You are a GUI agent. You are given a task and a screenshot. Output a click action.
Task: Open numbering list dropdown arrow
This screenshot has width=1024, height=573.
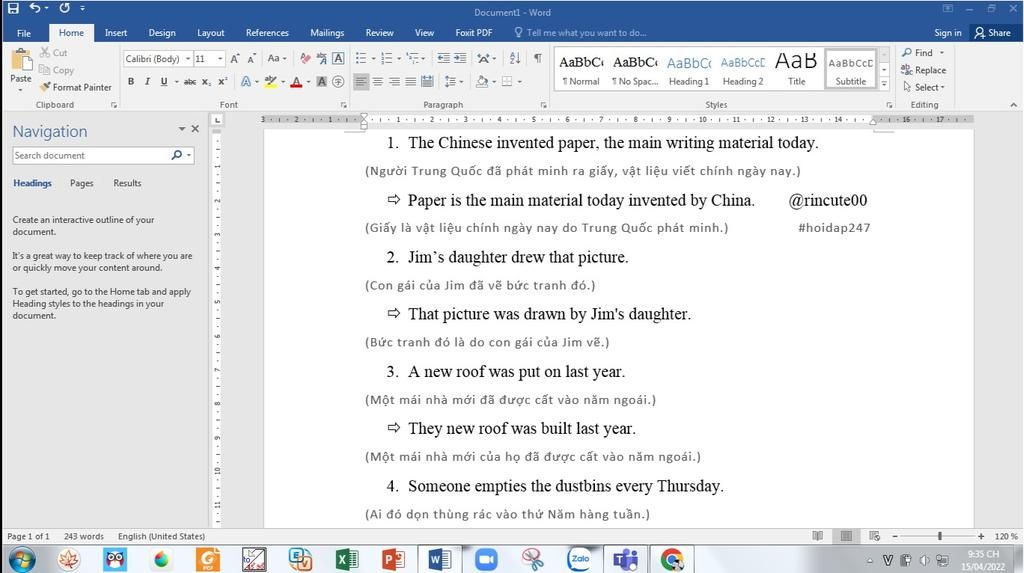399,59
